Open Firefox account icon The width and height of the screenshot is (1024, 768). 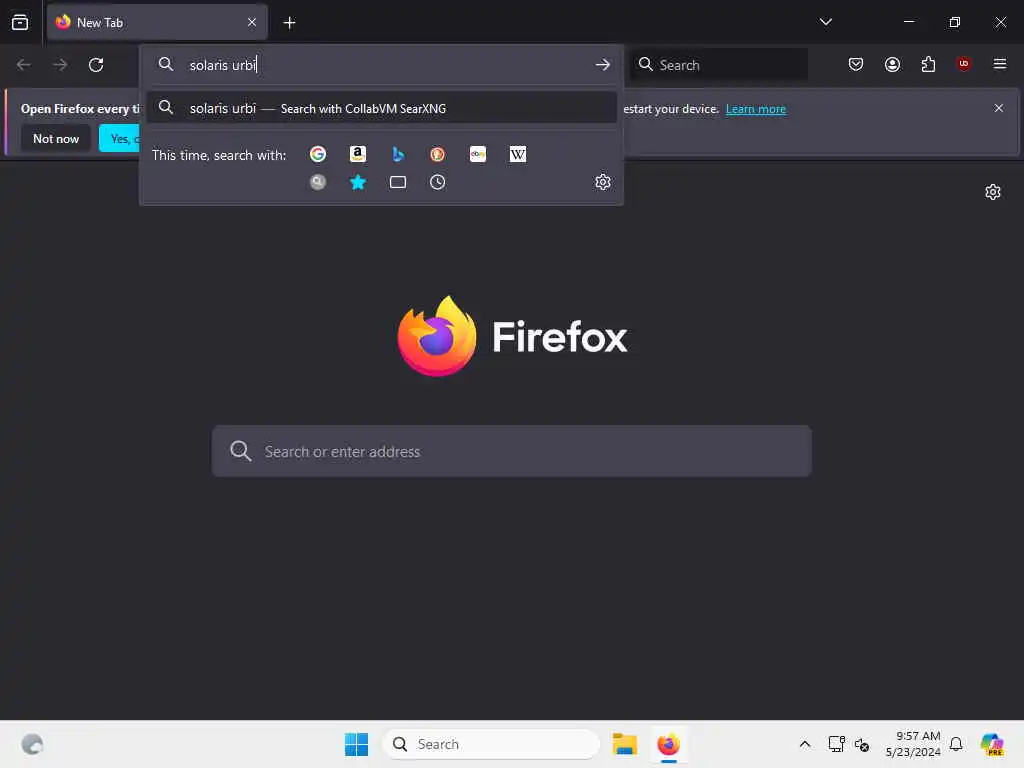point(892,64)
